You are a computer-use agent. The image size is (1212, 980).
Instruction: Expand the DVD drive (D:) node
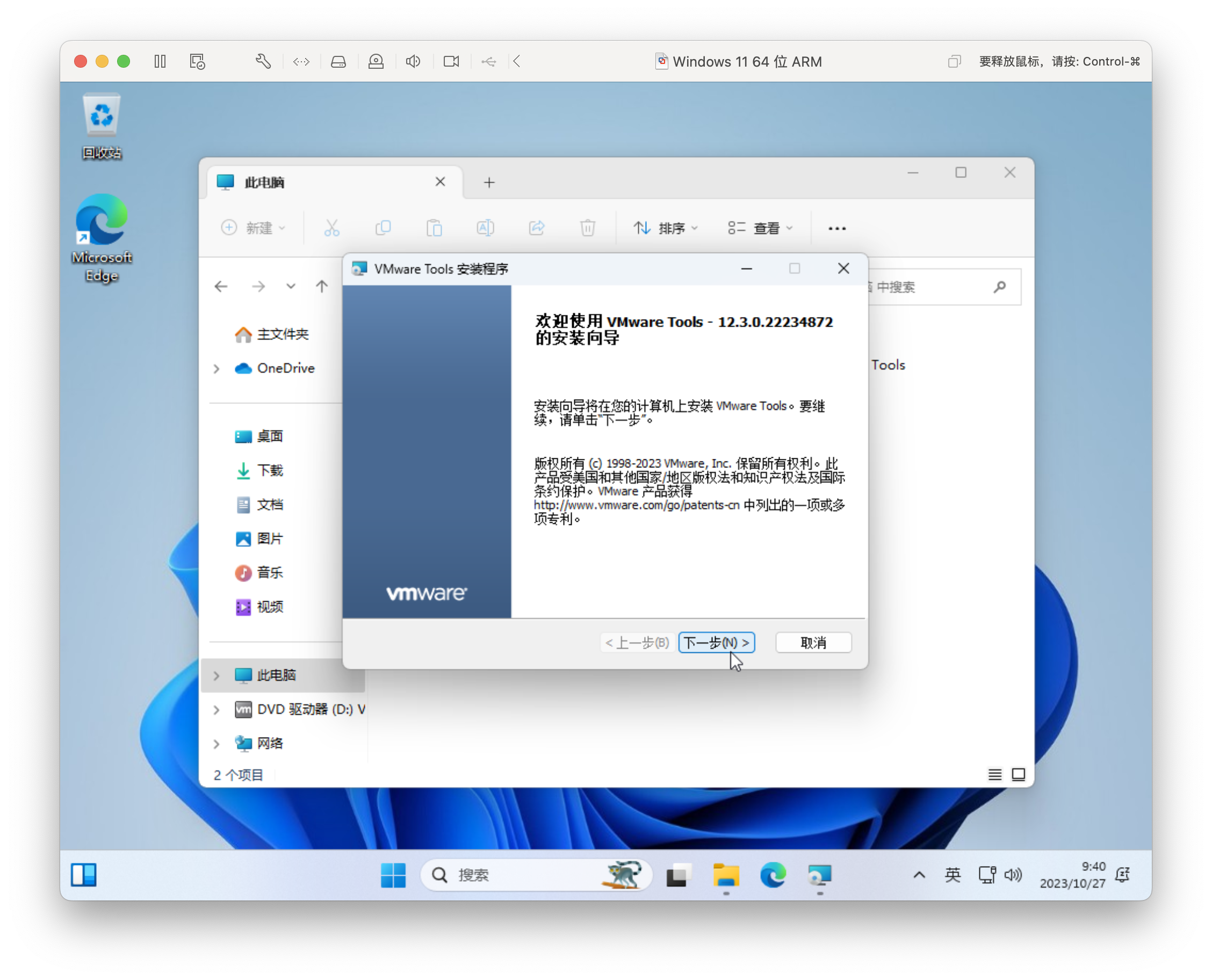[x=217, y=710]
